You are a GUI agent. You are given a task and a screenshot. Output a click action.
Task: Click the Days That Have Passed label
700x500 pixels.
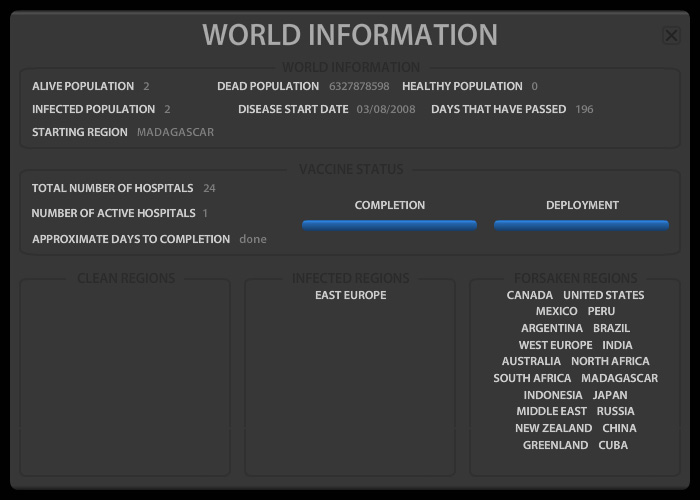498,109
